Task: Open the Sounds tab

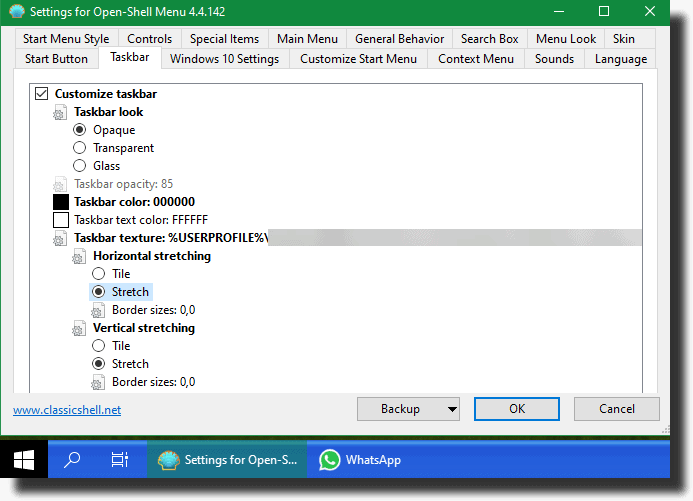Action: (555, 59)
